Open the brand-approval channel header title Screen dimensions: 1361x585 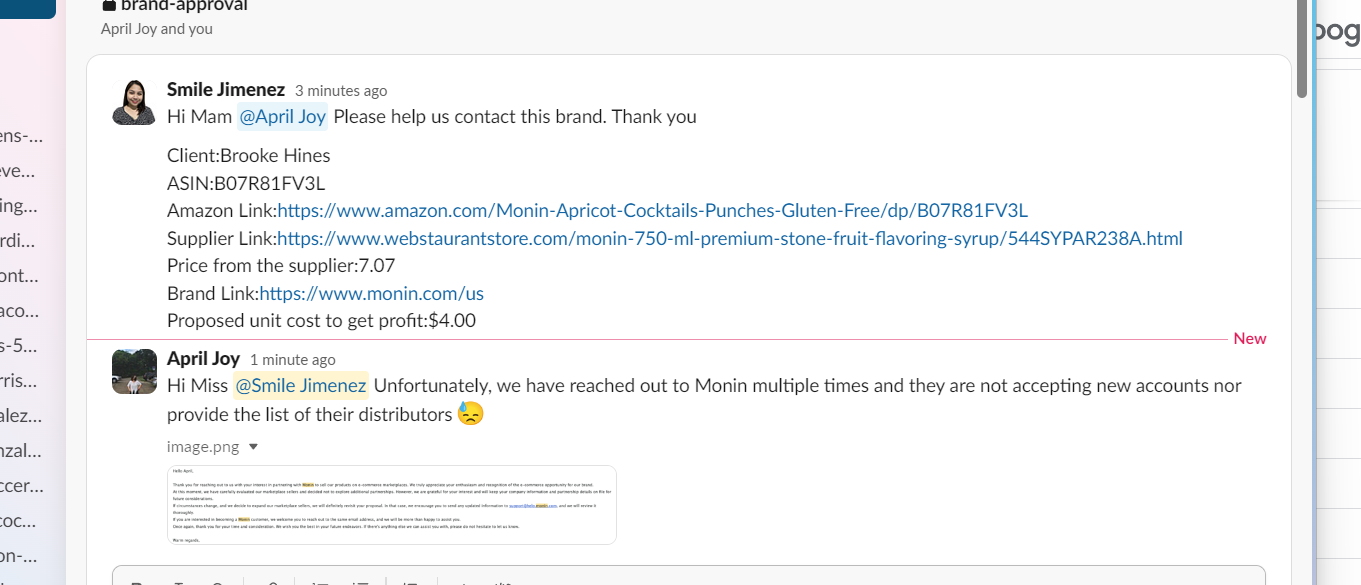click(184, 6)
